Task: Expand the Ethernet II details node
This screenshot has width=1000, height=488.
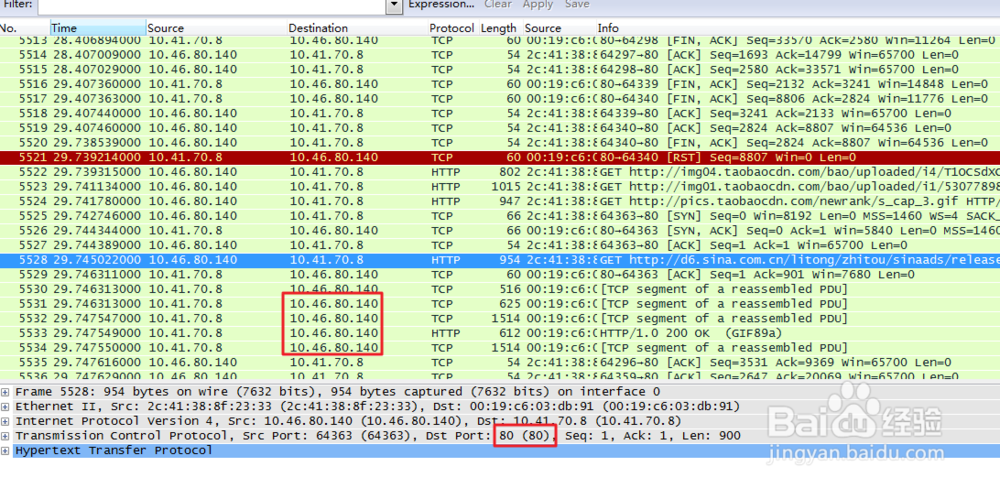Action: pos(6,406)
